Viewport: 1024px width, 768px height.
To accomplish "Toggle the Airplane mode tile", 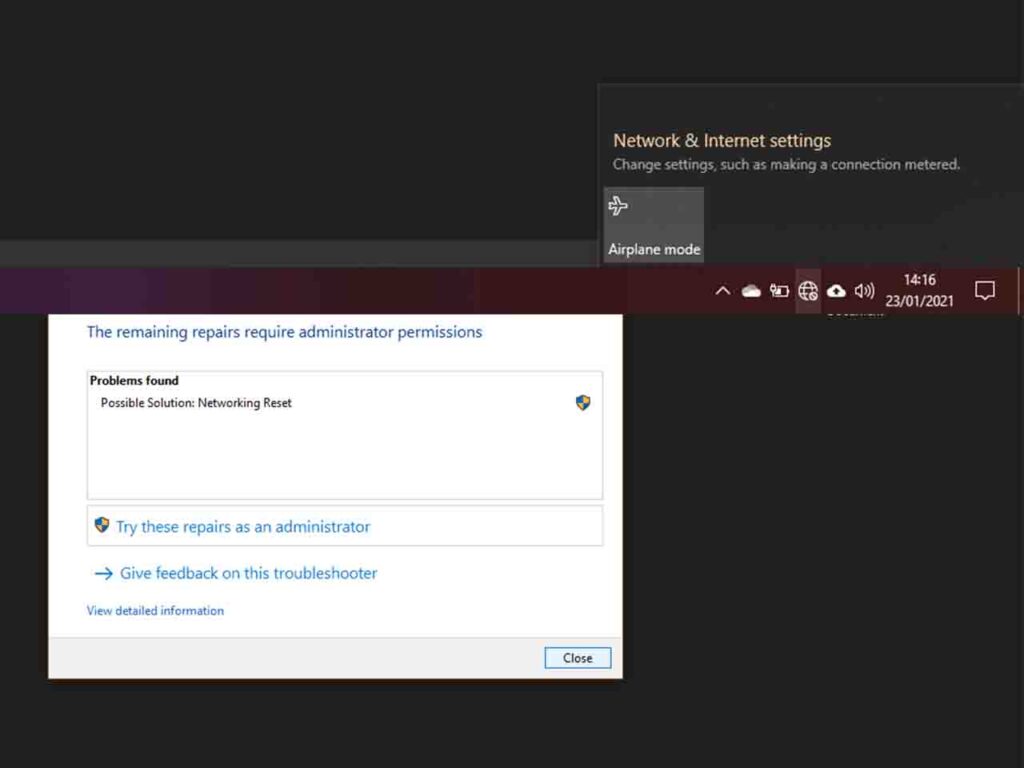I will pos(654,225).
